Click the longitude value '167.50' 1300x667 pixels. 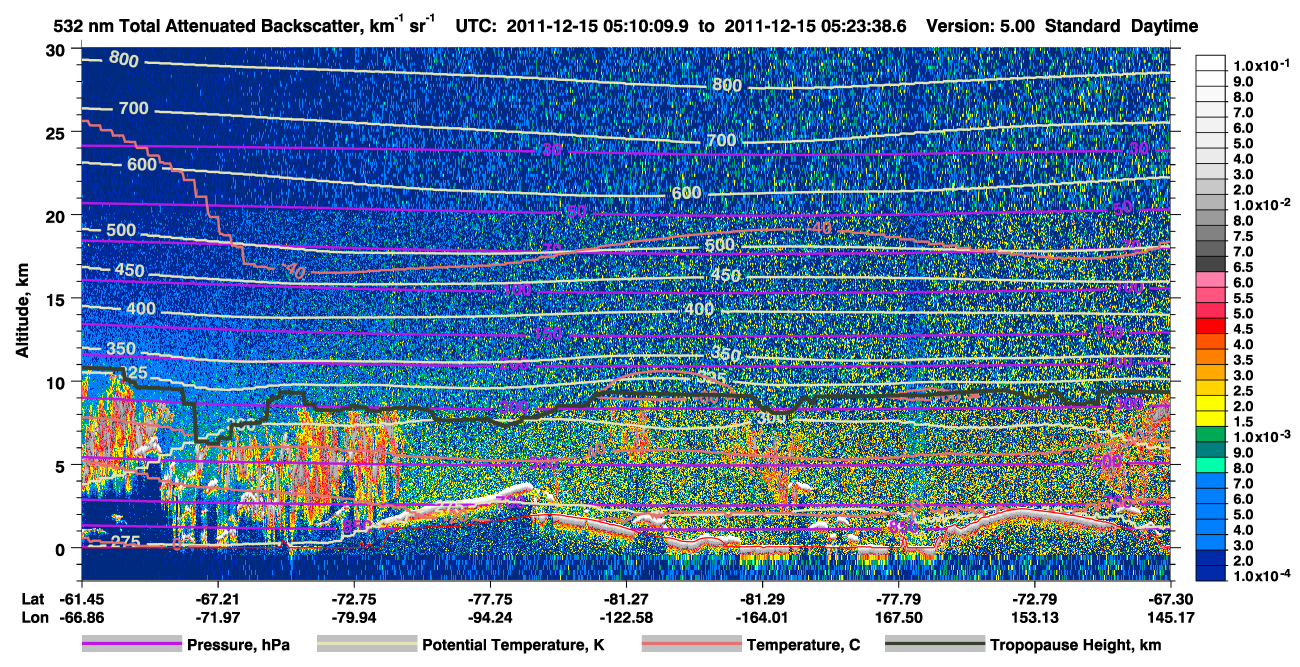pyautogui.click(x=899, y=617)
